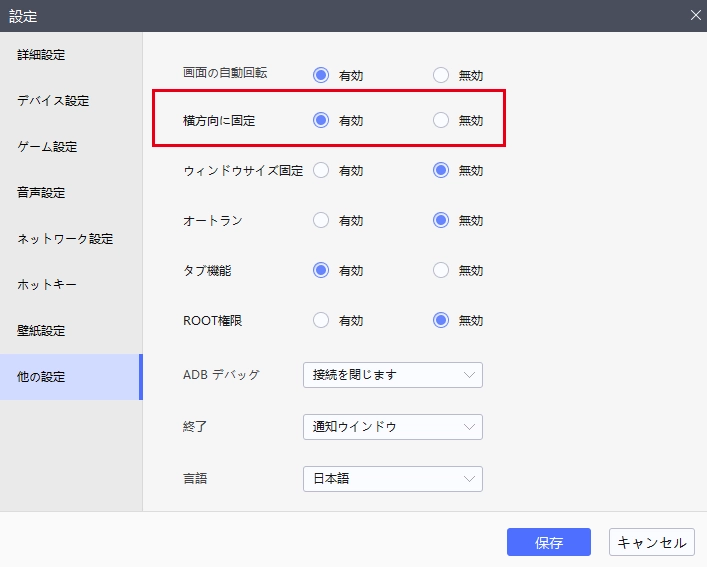Open the 音声設定 section
The width and height of the screenshot is (707, 567).
[71, 193]
